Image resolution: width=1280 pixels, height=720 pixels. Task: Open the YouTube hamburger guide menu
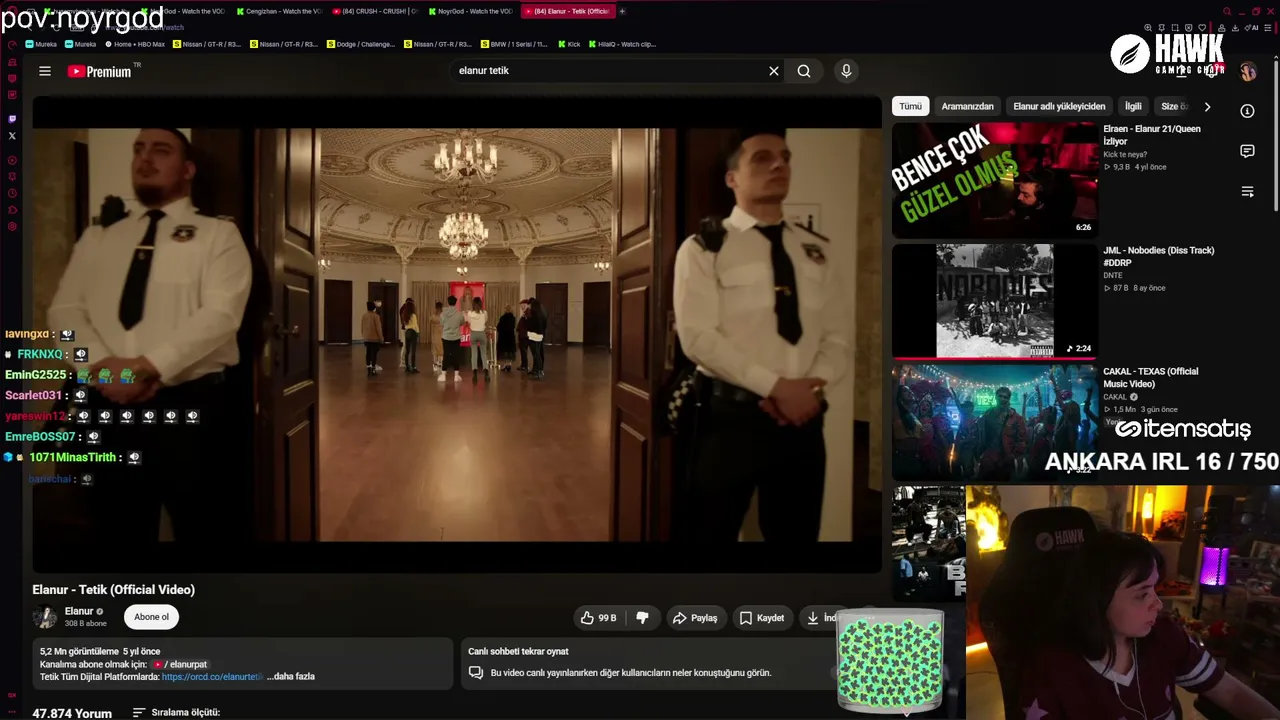45,71
